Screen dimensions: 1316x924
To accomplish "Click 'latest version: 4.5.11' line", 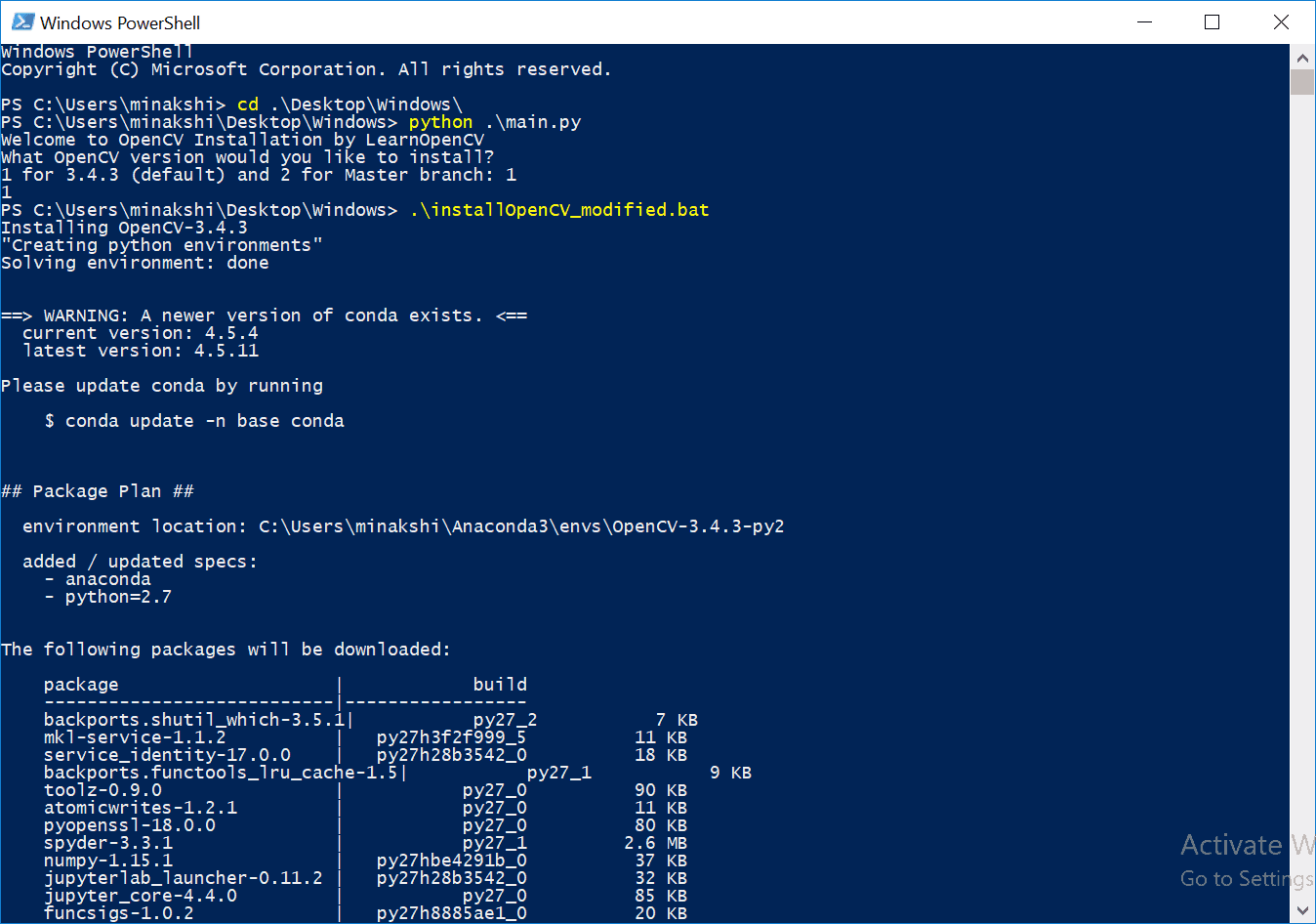I will (141, 351).
